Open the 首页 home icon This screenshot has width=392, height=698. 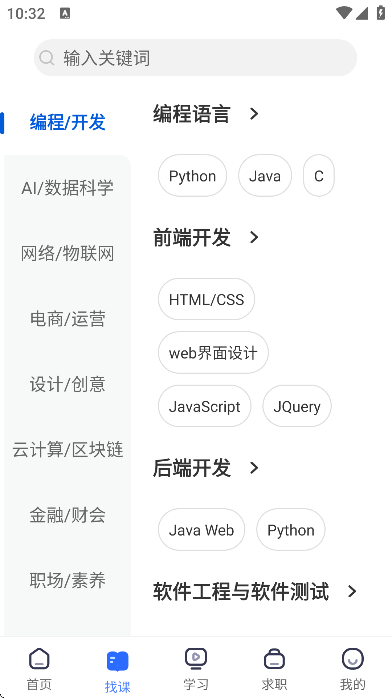[39, 659]
